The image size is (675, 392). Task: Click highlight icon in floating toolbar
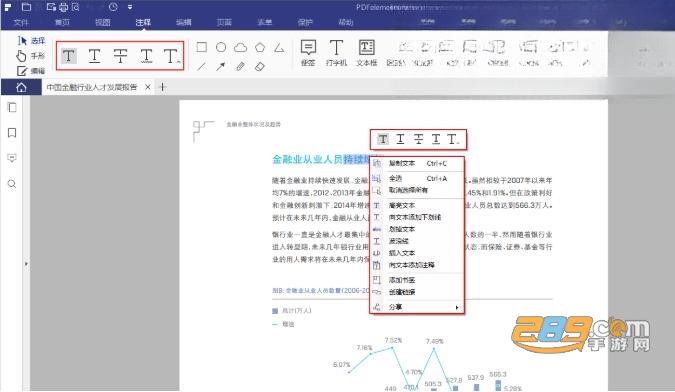pos(383,139)
